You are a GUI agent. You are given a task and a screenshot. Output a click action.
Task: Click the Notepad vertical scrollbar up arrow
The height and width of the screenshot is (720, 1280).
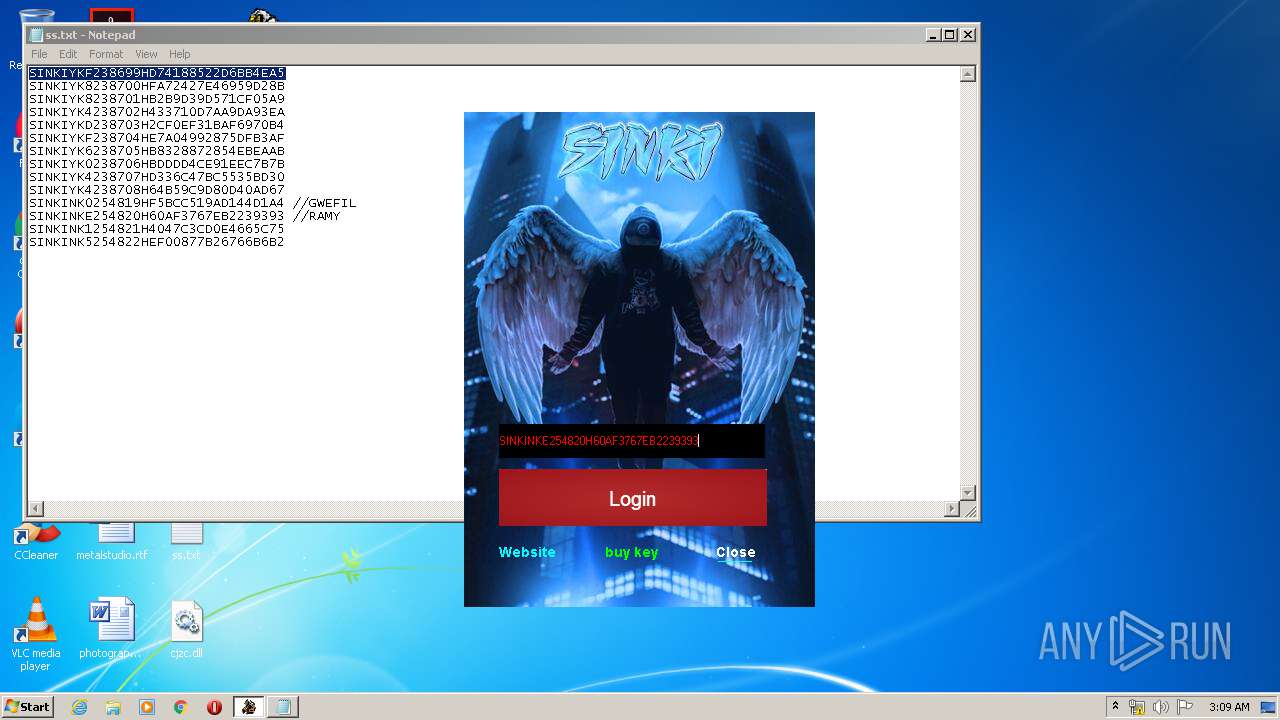coord(968,74)
